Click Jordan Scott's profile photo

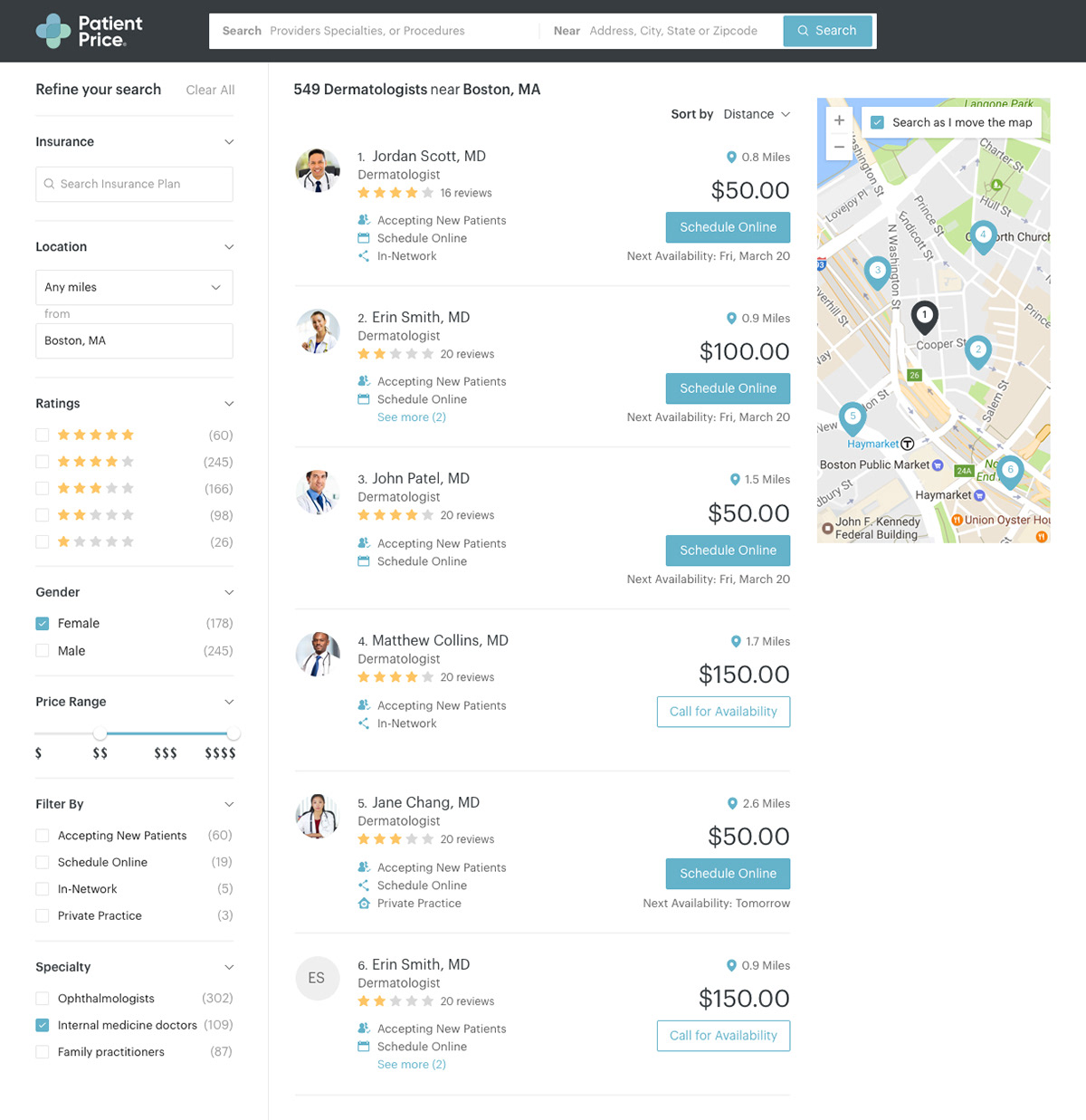[318, 170]
